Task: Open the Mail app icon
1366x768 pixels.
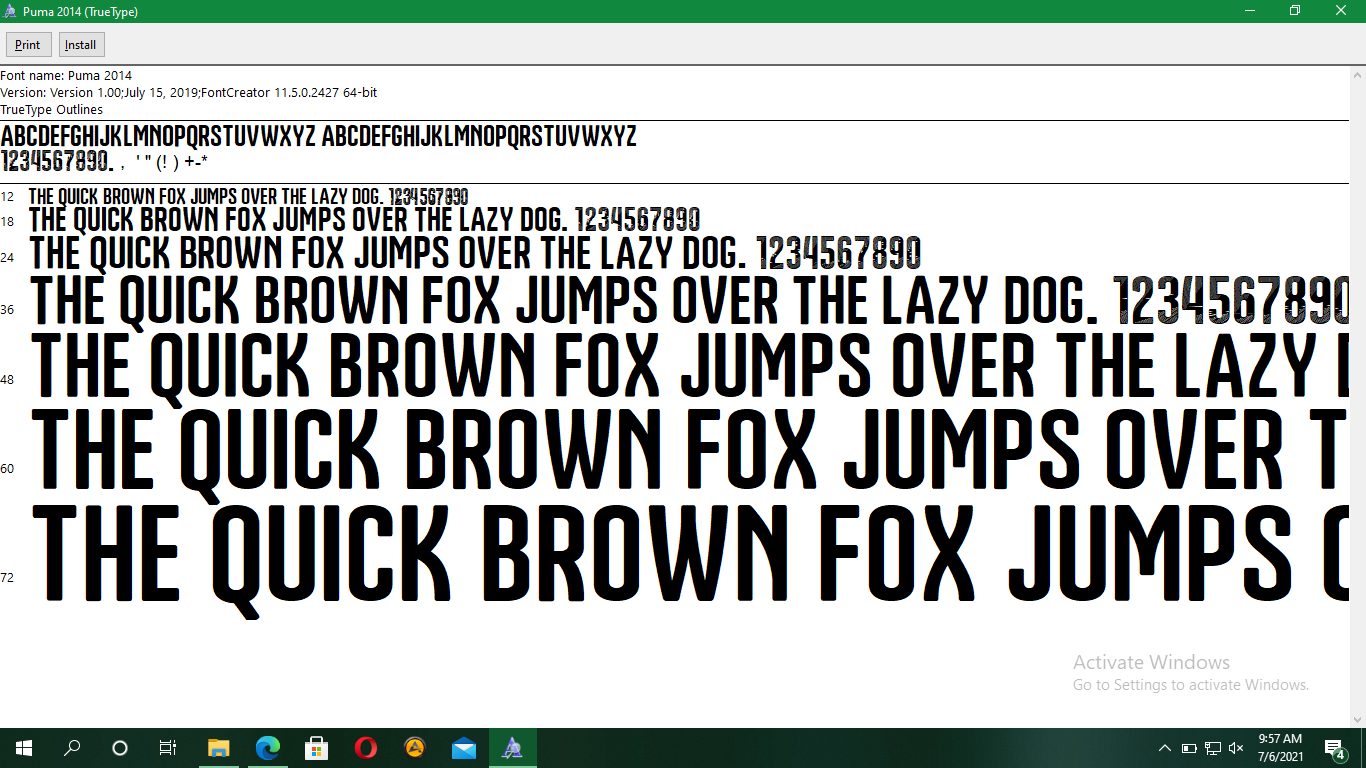Action: [x=462, y=747]
